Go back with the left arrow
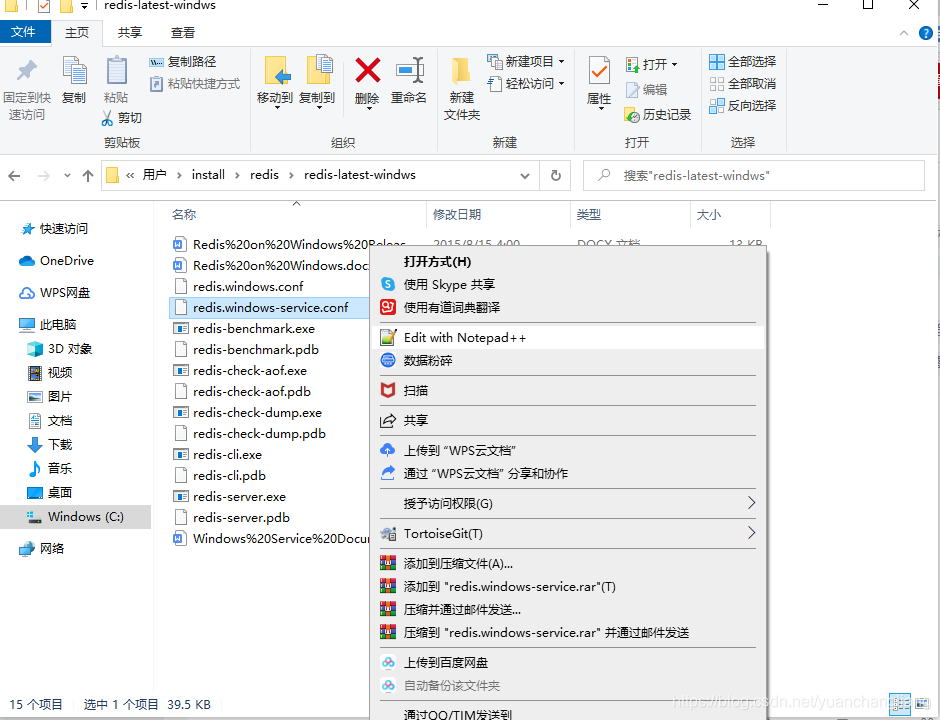 point(14,176)
